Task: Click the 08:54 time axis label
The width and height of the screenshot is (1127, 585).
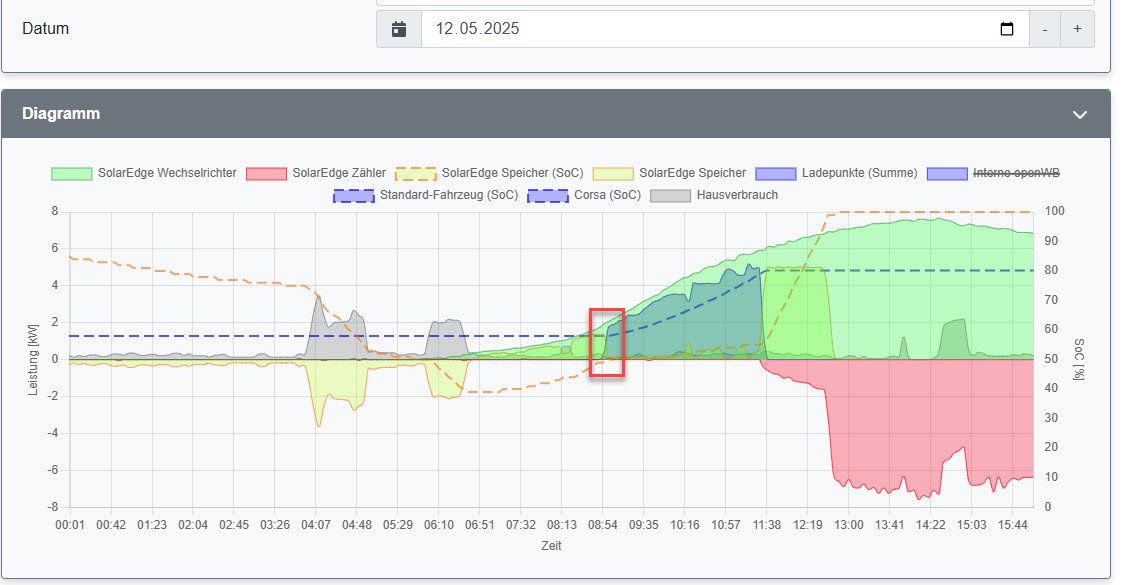Action: coord(602,525)
